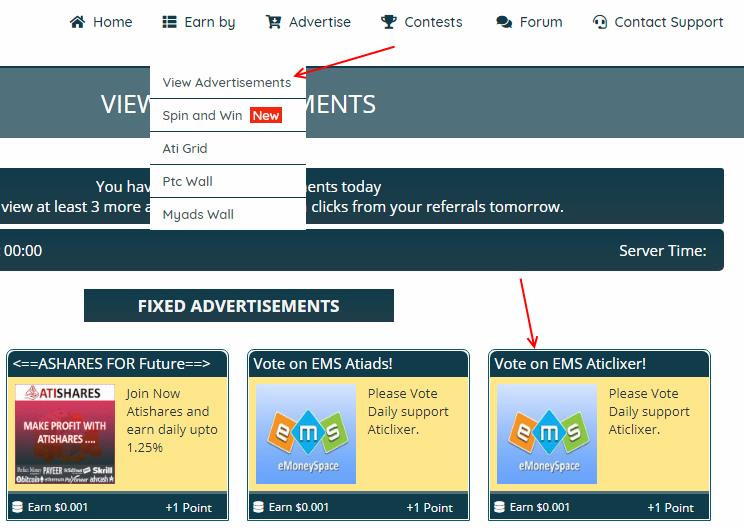This screenshot has height=528, width=744.
Task: Open the Vote on EMS Atiads ad title
Action: [x=323, y=364]
